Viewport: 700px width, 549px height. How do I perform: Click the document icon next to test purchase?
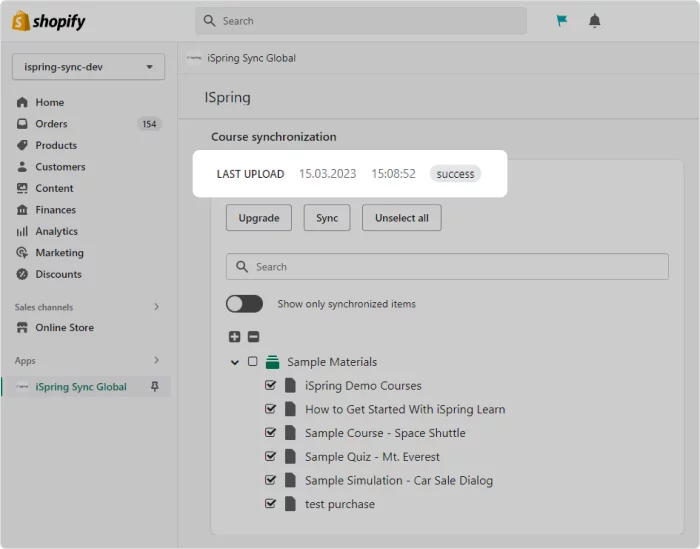(290, 504)
